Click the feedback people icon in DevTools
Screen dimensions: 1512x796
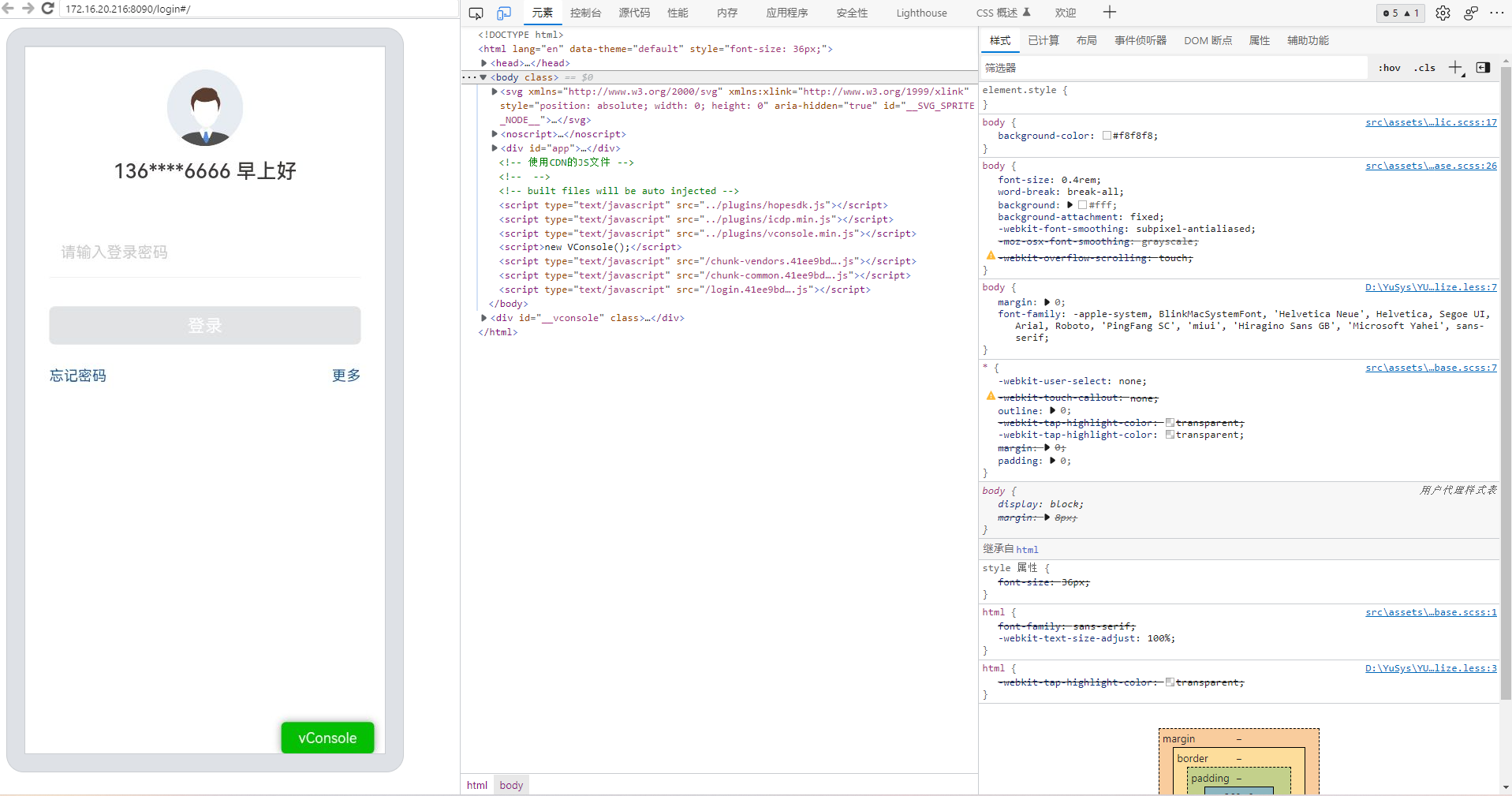point(1471,13)
